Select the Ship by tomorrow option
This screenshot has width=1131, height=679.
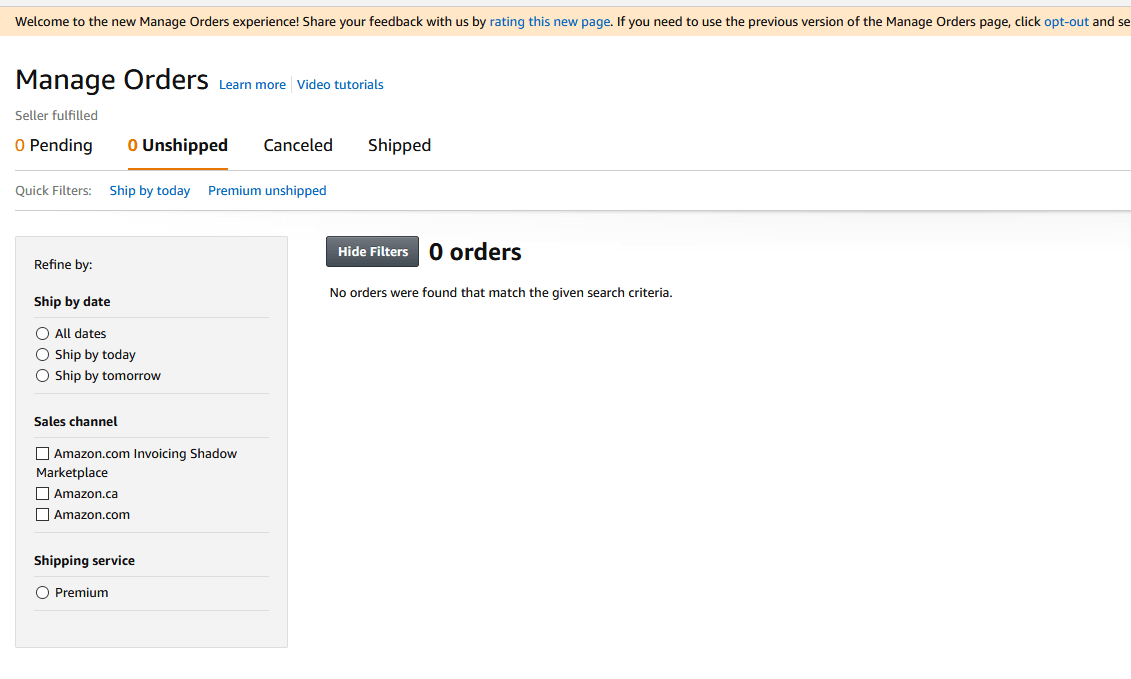point(42,375)
